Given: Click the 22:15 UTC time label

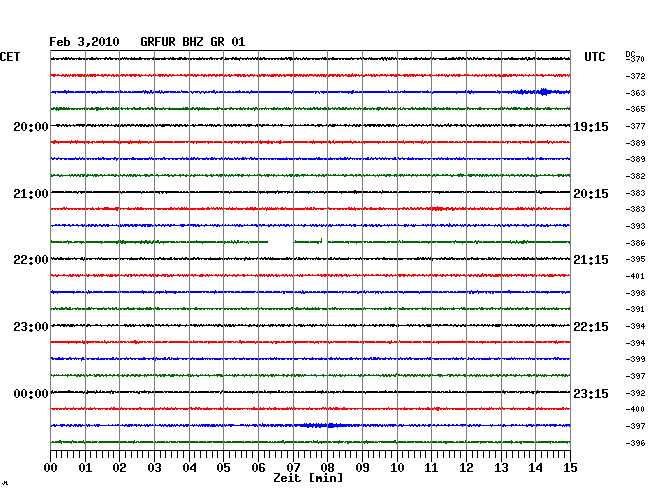Looking at the screenshot, I should tap(591, 327).
